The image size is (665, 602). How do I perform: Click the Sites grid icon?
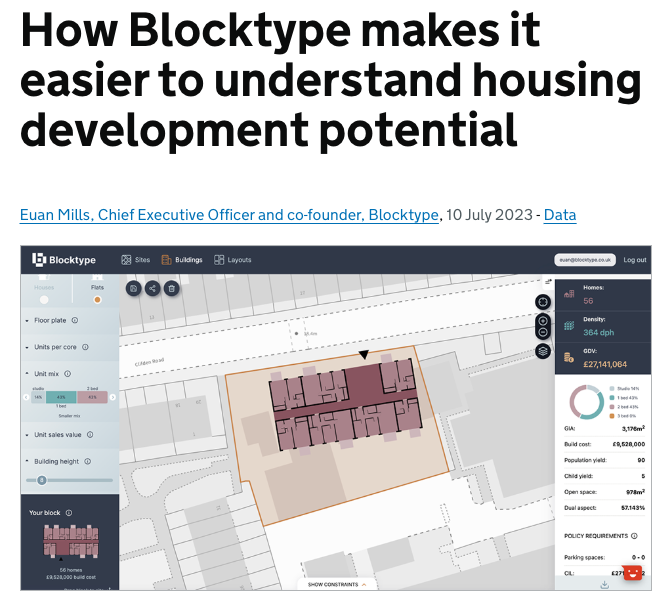click(x=126, y=260)
